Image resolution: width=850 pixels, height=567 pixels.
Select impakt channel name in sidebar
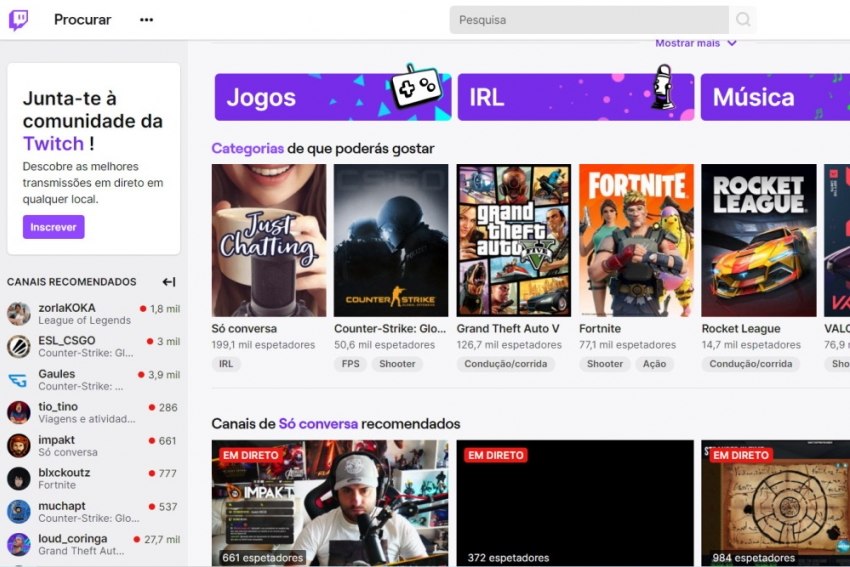[x=56, y=440]
